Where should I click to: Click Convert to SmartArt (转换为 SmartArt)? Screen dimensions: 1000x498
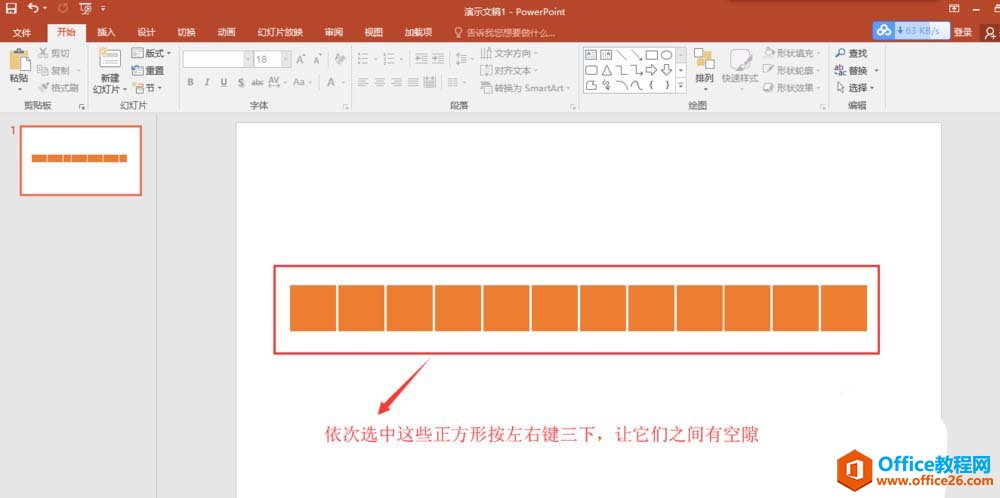click(526, 88)
